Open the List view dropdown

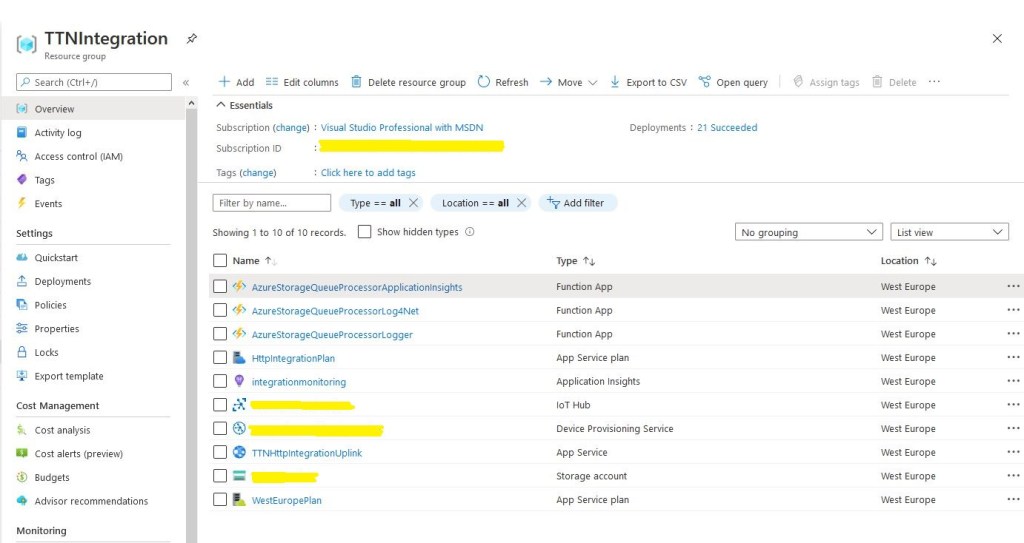(x=949, y=232)
